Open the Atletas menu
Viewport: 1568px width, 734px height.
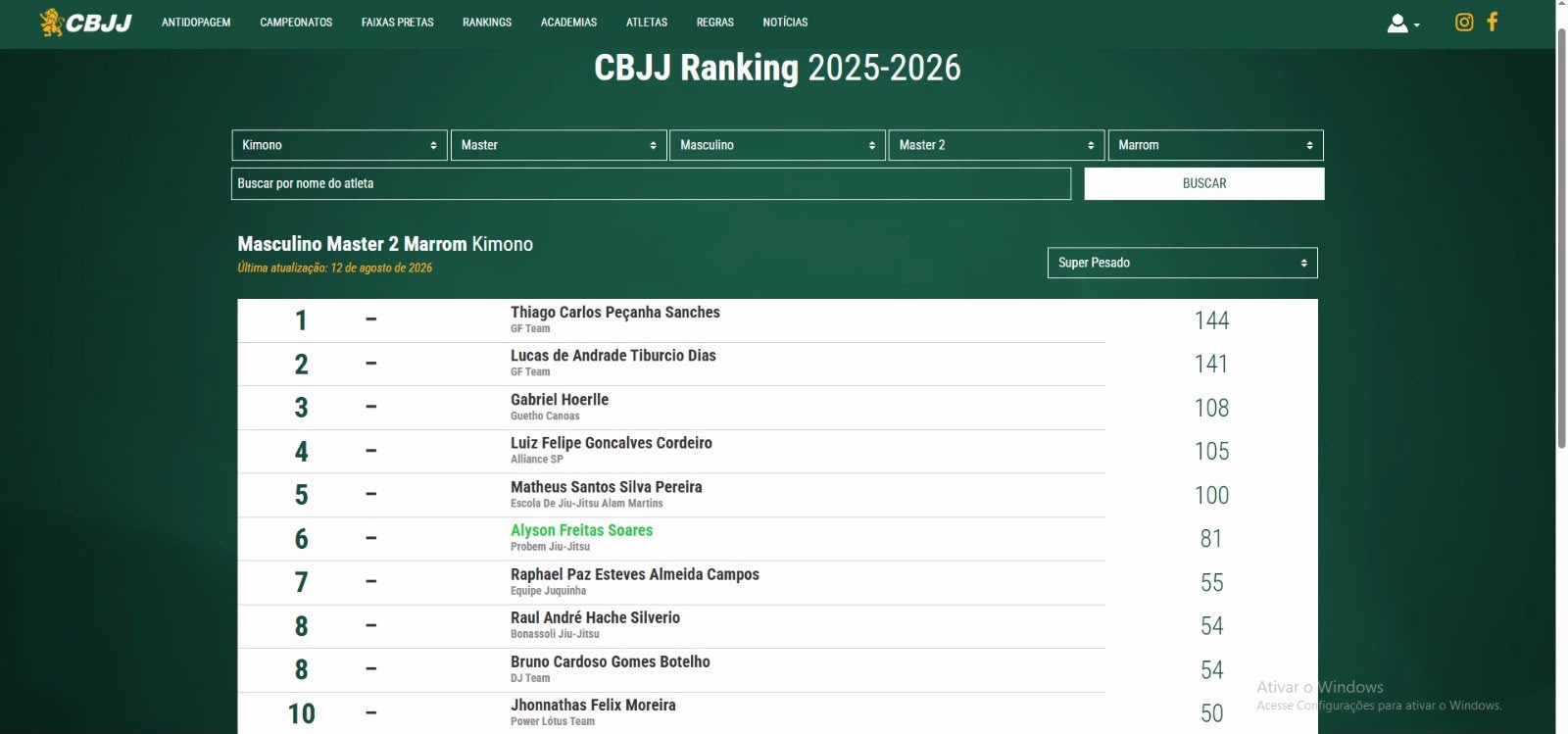point(647,23)
